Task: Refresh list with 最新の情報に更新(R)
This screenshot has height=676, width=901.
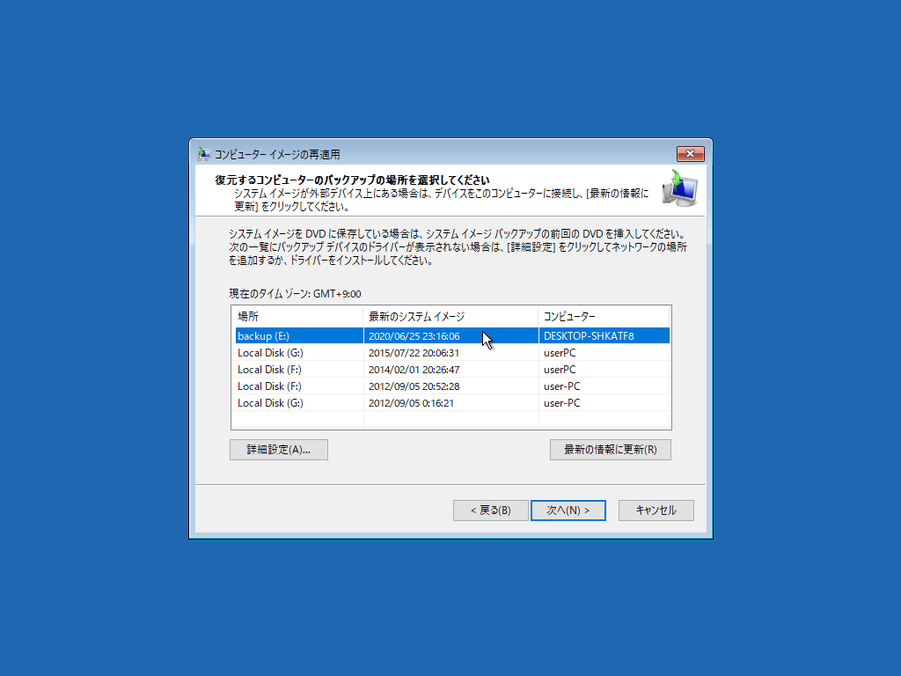Action: pos(610,450)
